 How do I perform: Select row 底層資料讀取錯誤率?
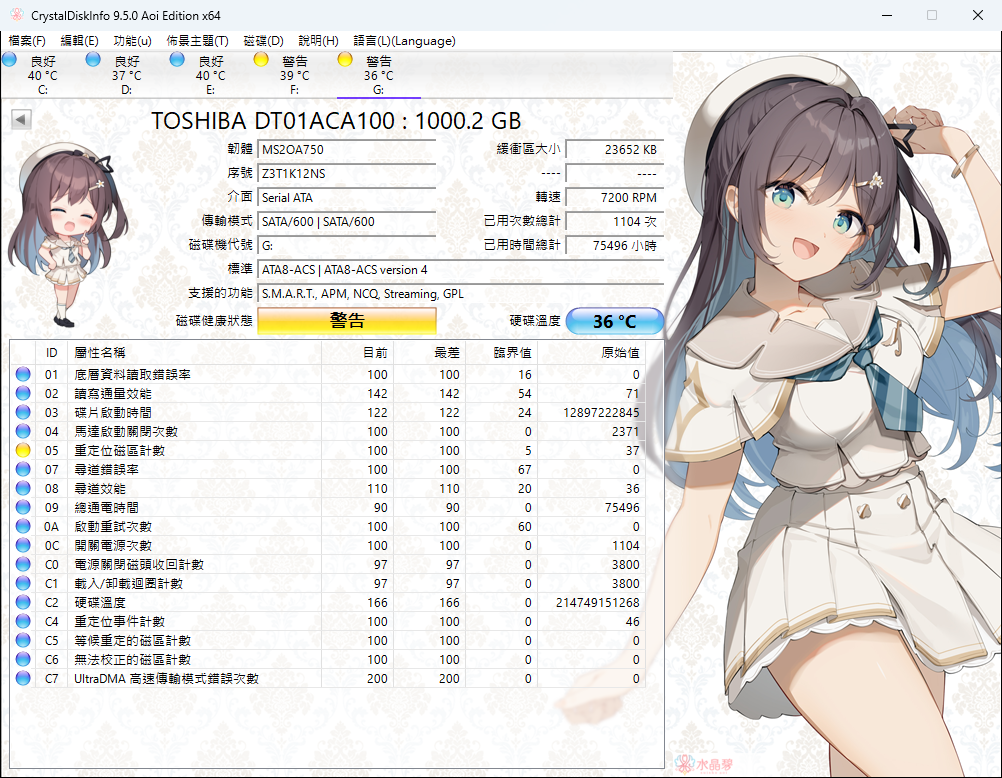tap(327, 374)
